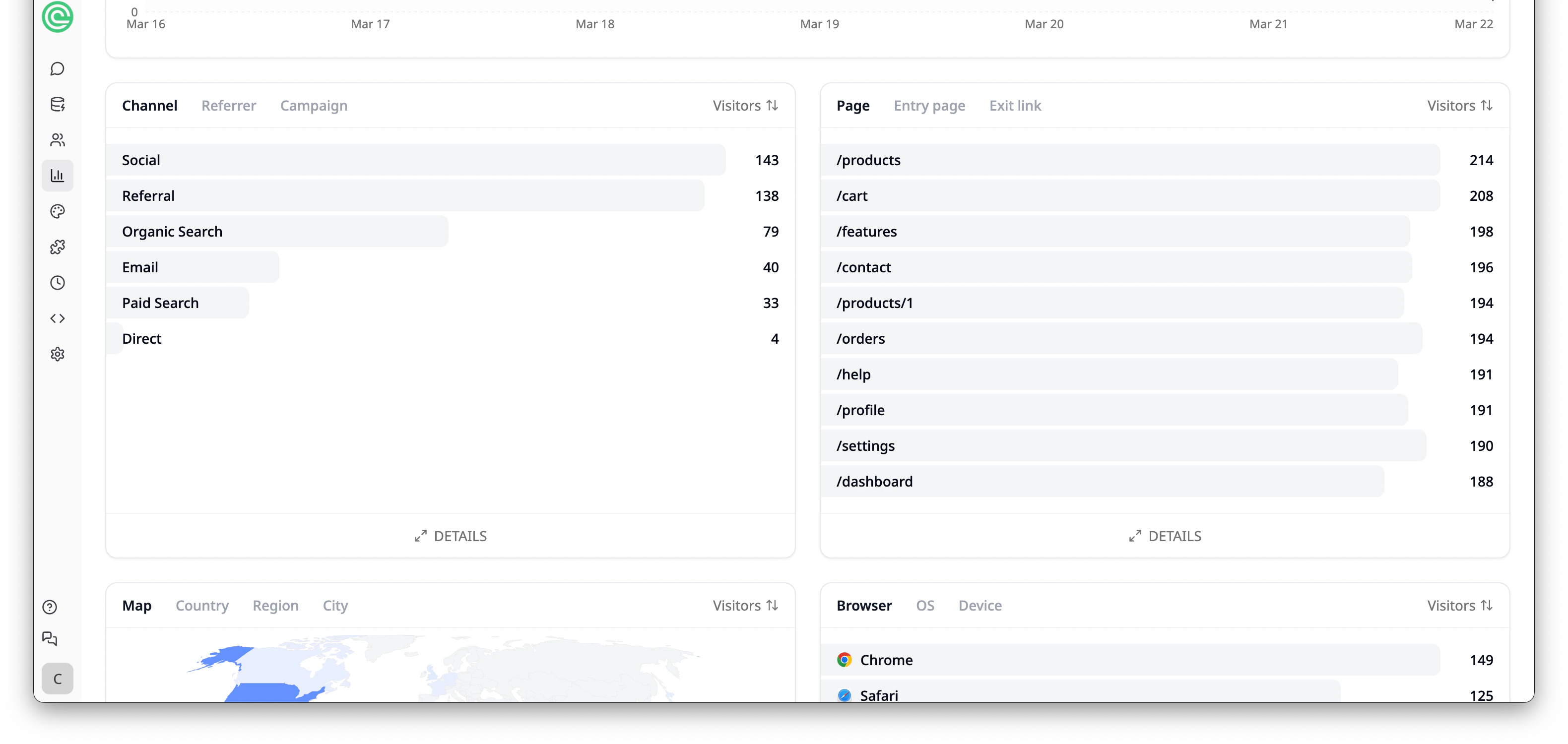Toggle Visitors sort order in Page panel
This screenshot has height=744, width=1568.
point(1459,105)
